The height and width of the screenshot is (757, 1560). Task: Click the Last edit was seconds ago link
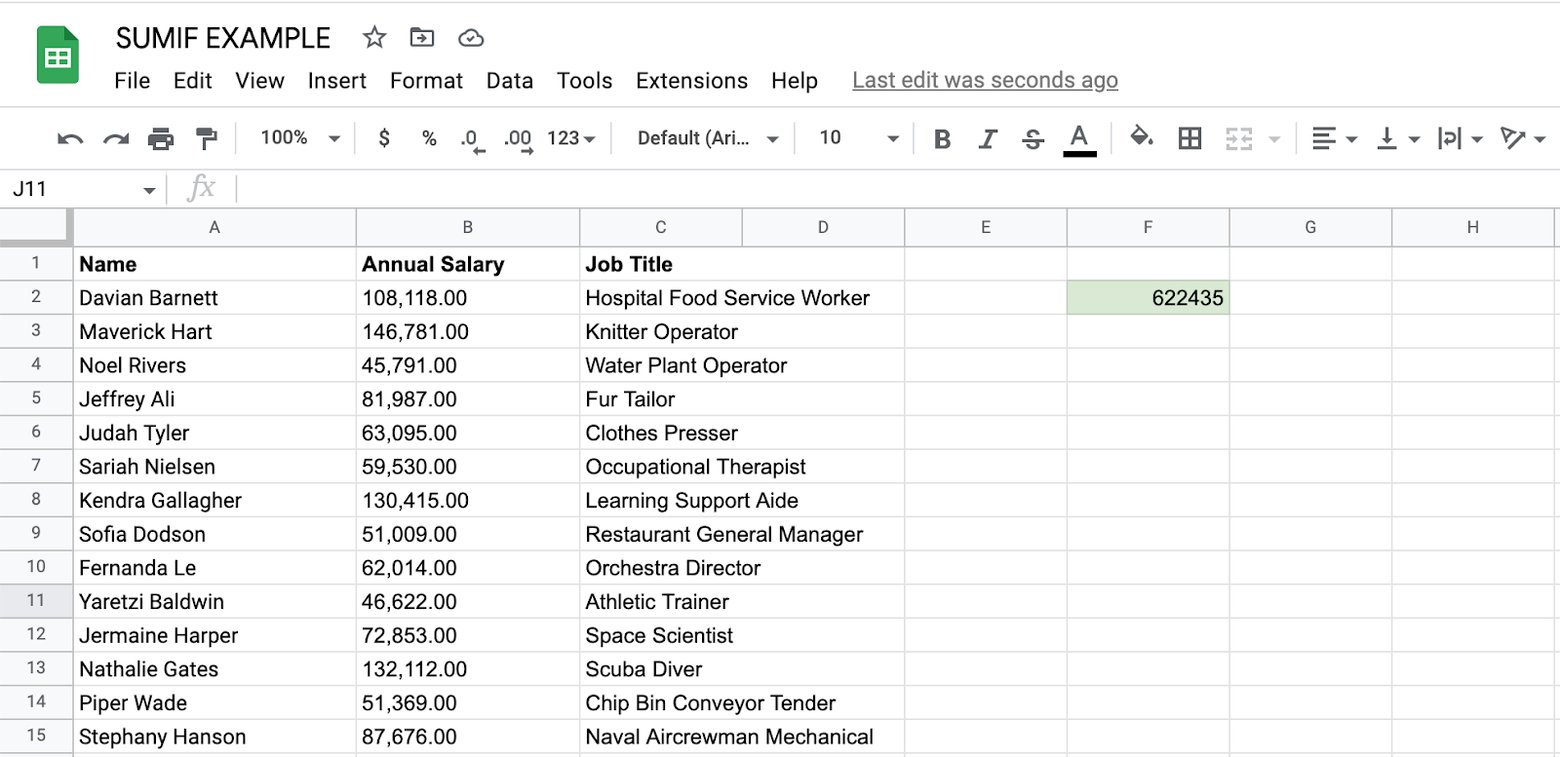(984, 80)
